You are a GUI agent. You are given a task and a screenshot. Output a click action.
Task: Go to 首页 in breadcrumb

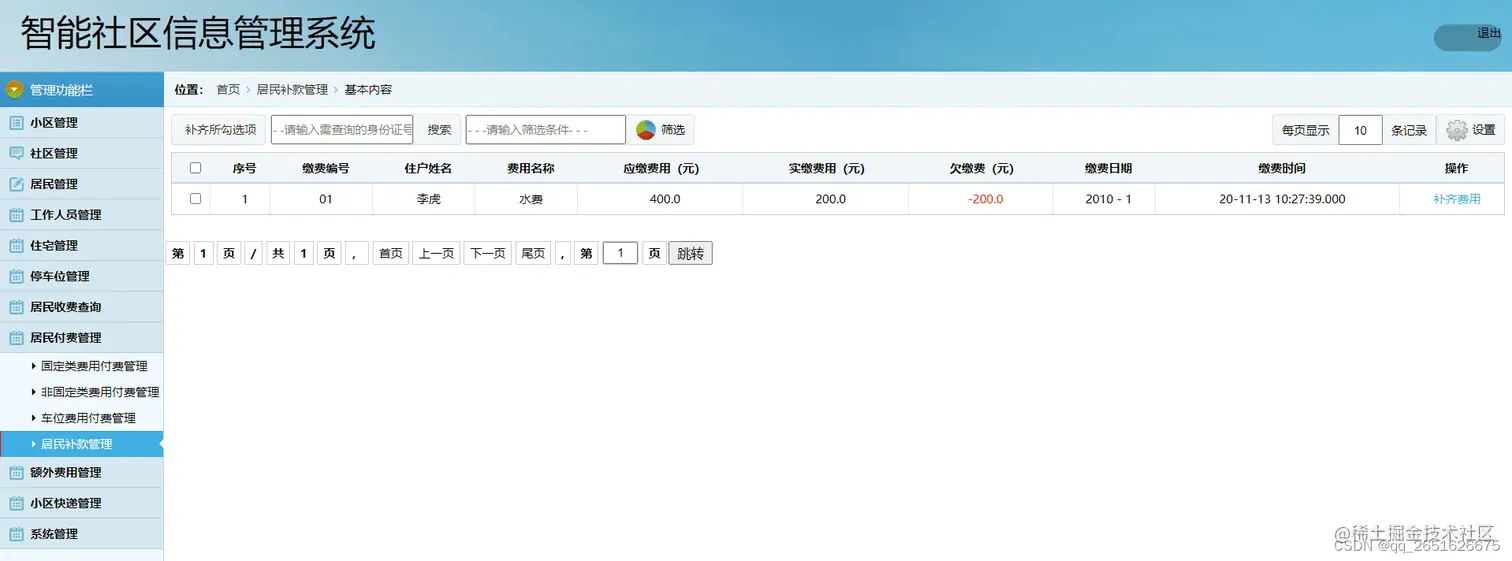point(228,90)
